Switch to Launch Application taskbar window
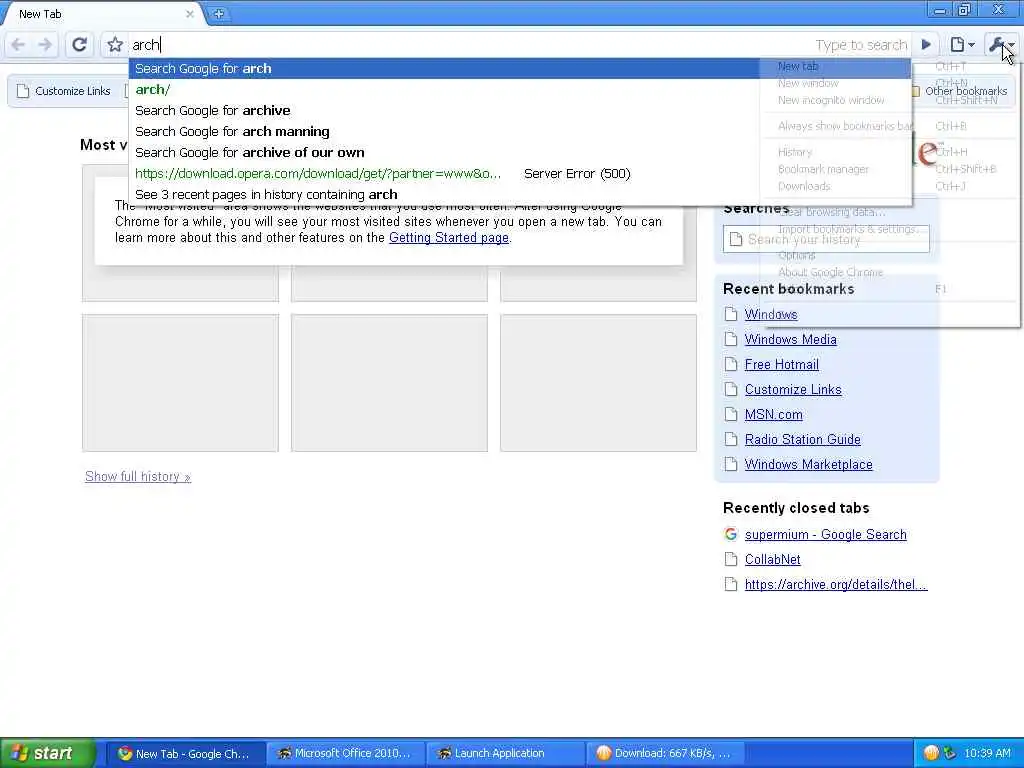 point(505,754)
